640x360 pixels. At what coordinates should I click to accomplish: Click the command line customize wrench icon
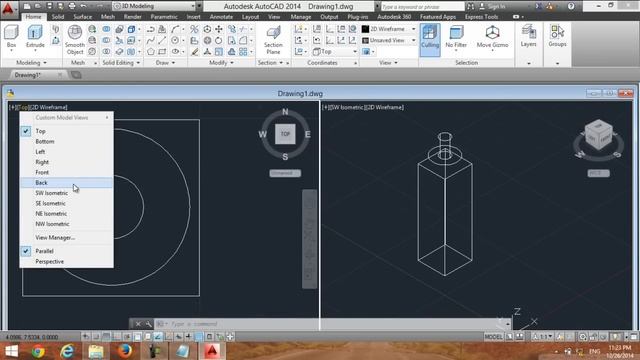tap(149, 324)
